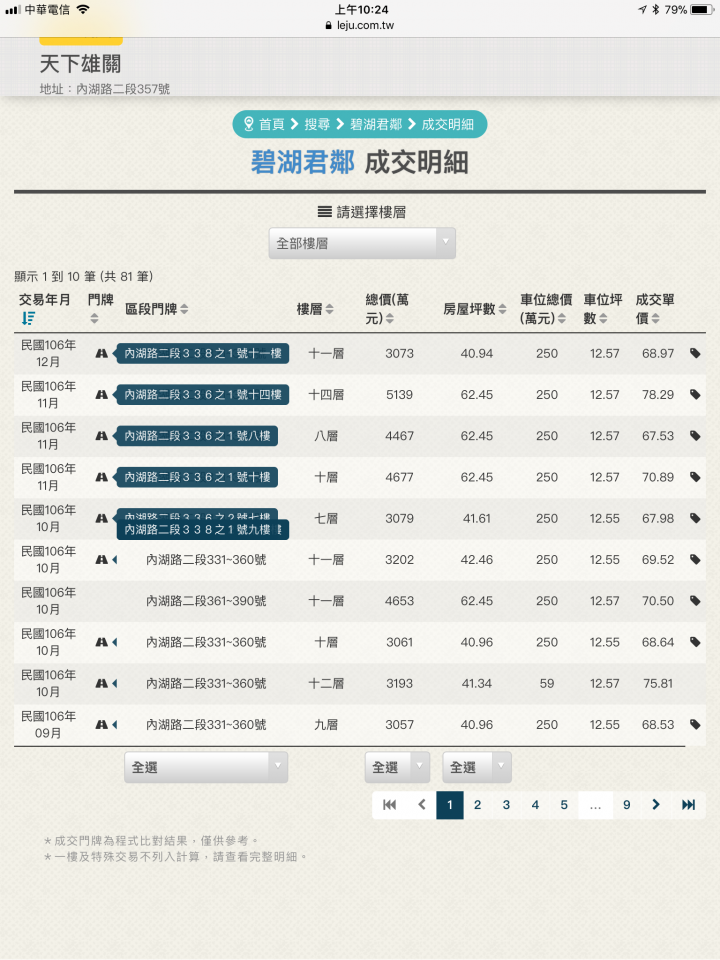Screen dimensions: 720x960
Task: Click the tag icon for the 3073 price row
Action: tap(695, 353)
